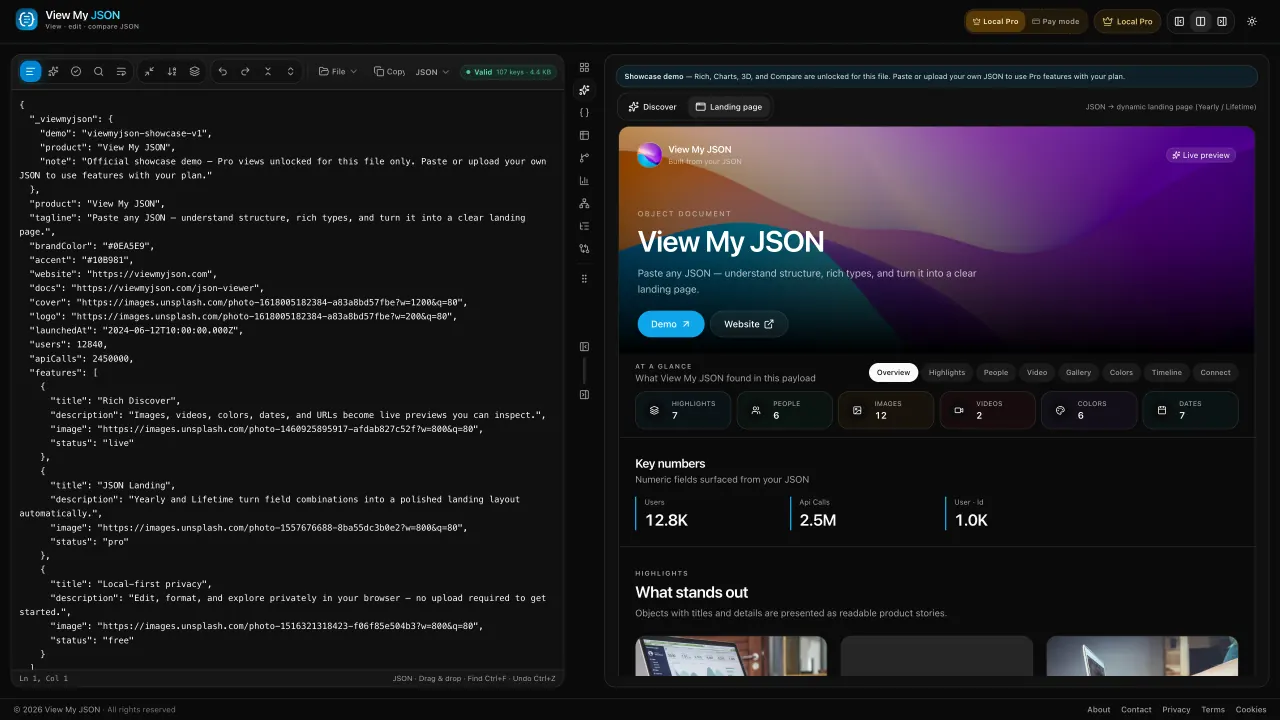The height and width of the screenshot is (720, 1280).
Task: Click the sort keys icon
Action: pyautogui.click(x=172, y=71)
